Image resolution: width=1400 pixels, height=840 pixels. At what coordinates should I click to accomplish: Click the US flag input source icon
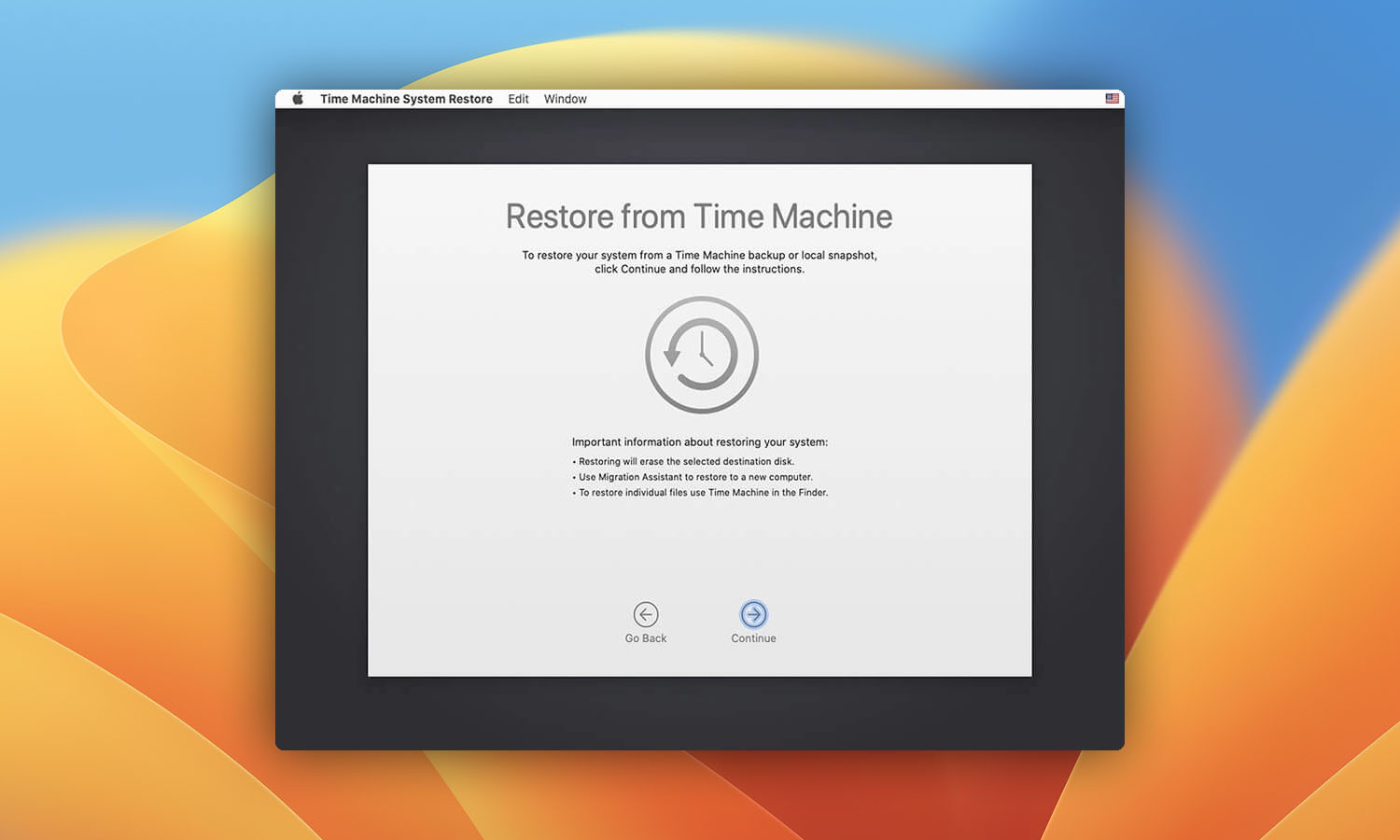[x=1112, y=99]
